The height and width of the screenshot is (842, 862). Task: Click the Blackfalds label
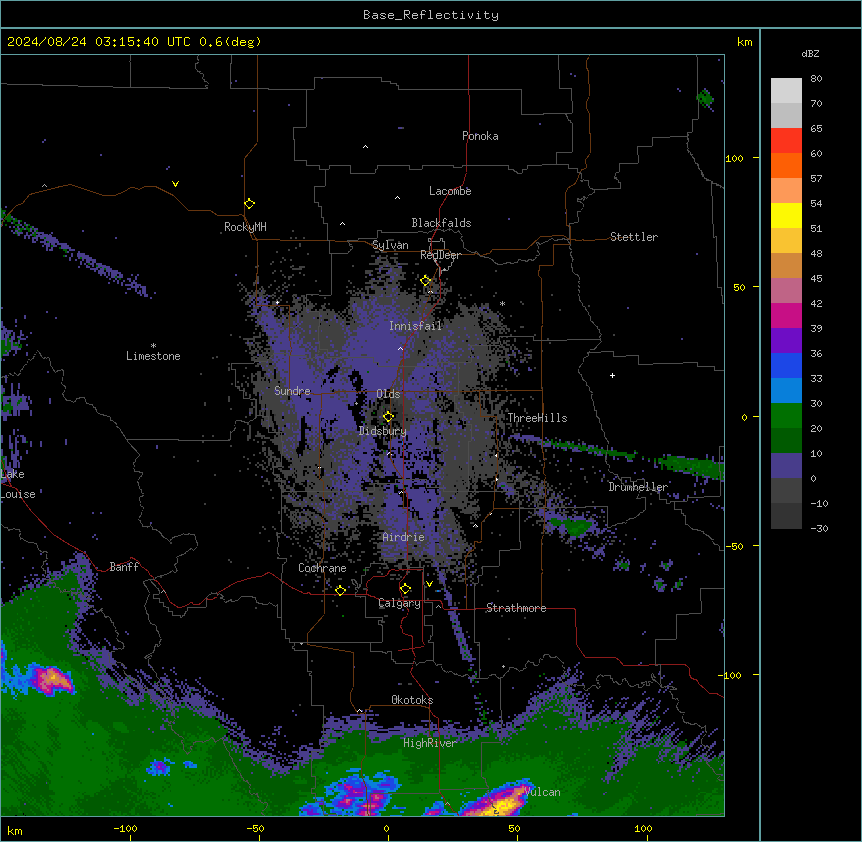tap(441, 223)
